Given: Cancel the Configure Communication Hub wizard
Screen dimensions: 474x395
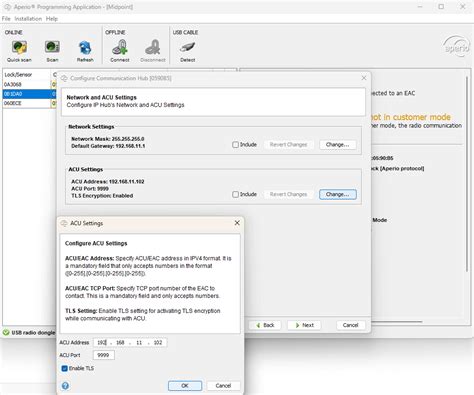Looking at the screenshot, I should [x=350, y=325].
